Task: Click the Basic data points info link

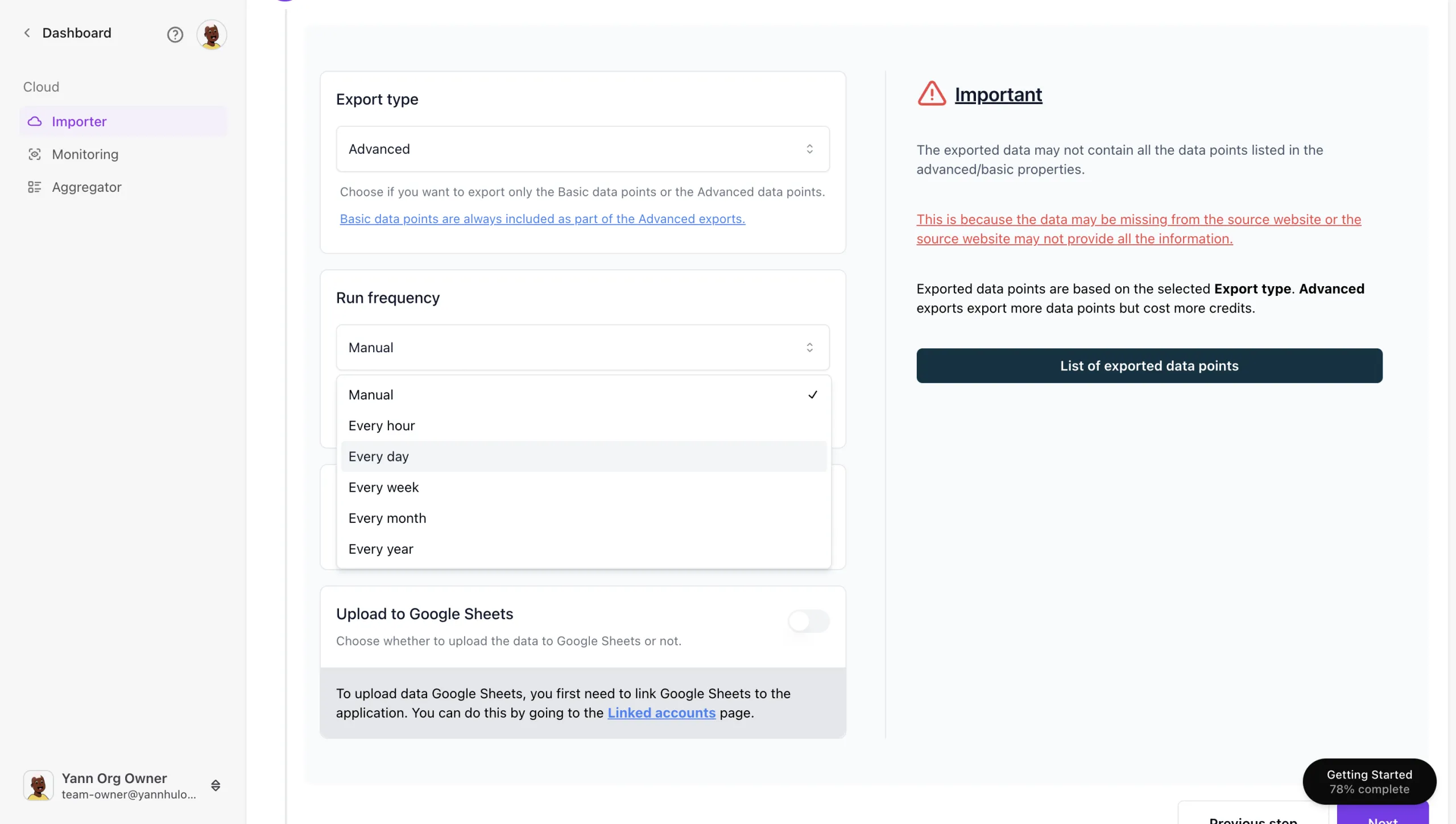Action: coord(543,219)
